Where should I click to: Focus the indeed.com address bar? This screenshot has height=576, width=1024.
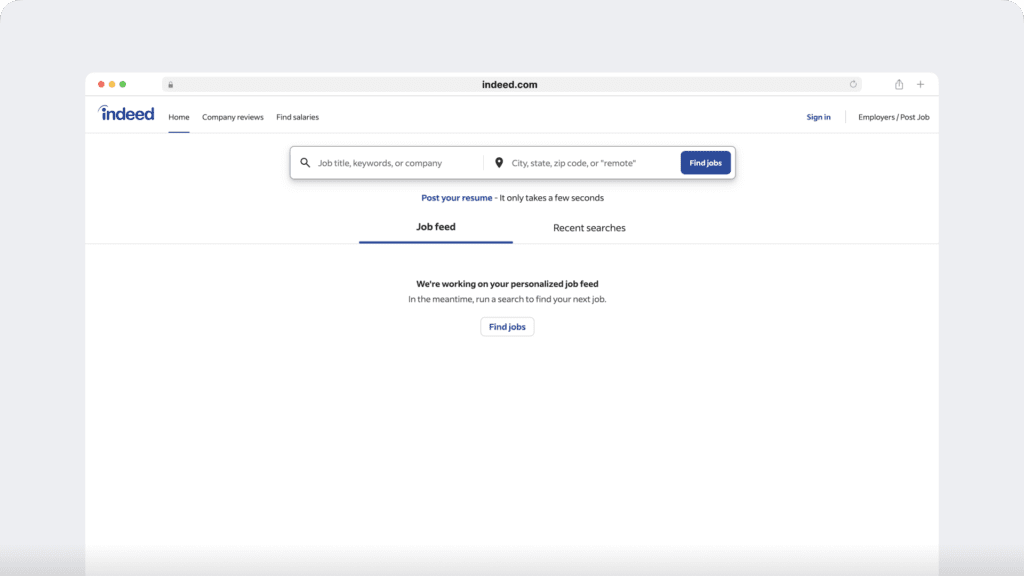coord(509,85)
